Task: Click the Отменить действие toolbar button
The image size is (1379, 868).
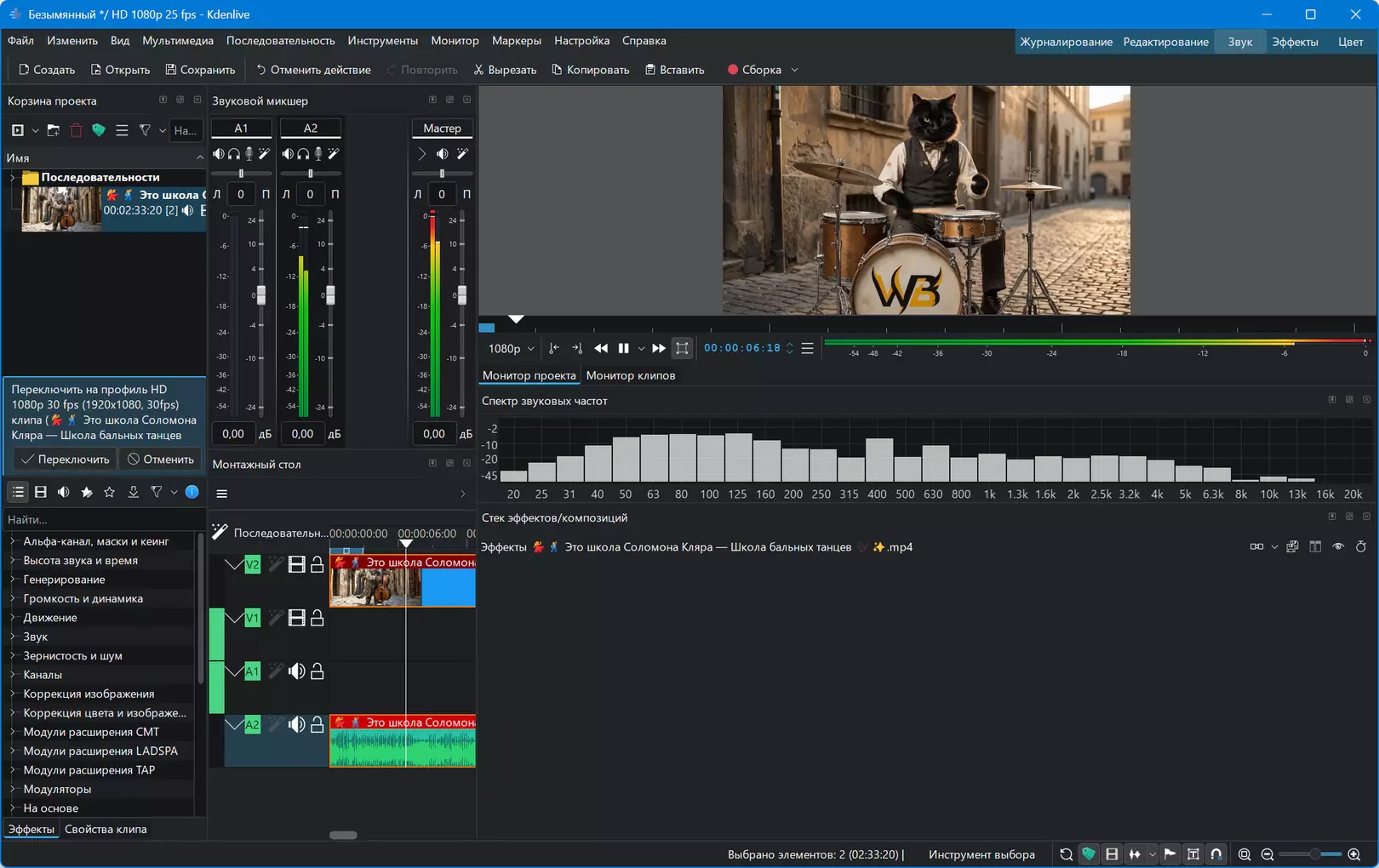Action: click(313, 70)
